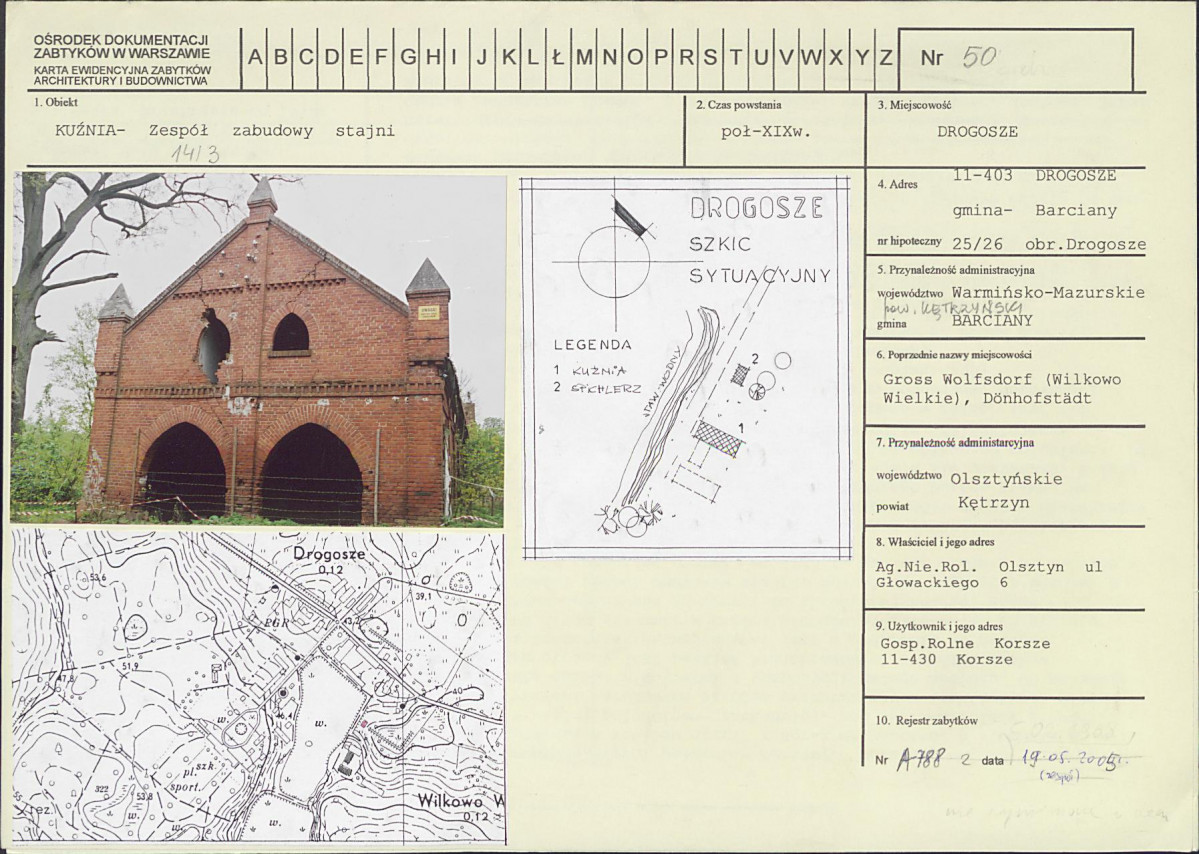Click the Drogosze Szkic Sytuacyjny title

click(759, 241)
